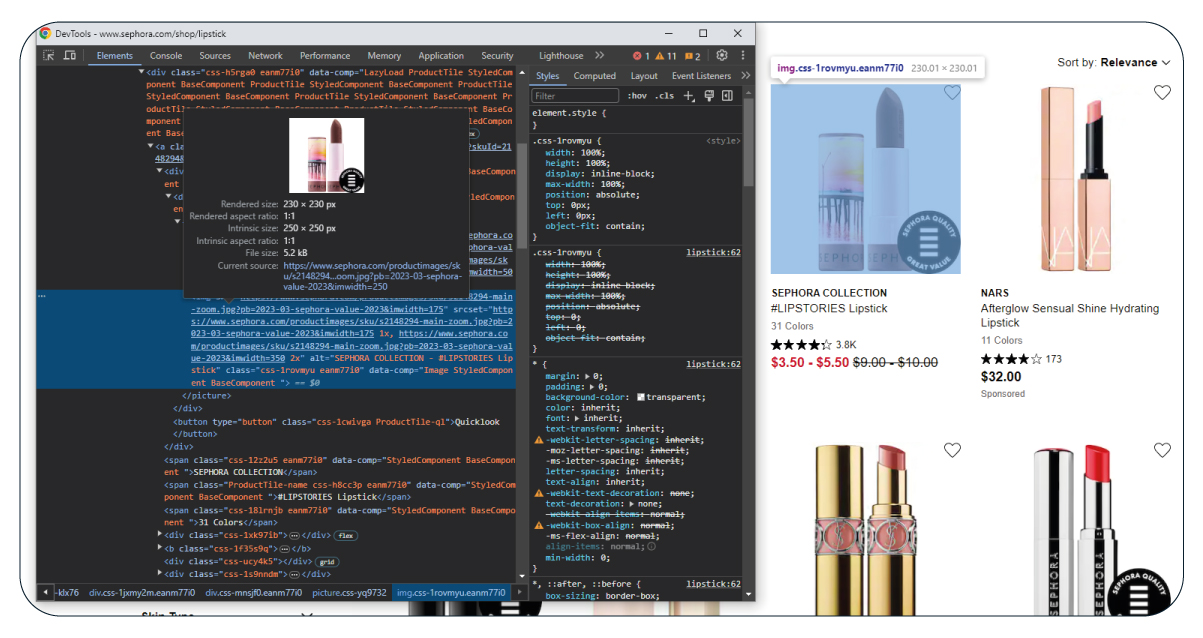The width and height of the screenshot is (1203, 638).
Task: Open the Network tab
Action: coord(265,56)
